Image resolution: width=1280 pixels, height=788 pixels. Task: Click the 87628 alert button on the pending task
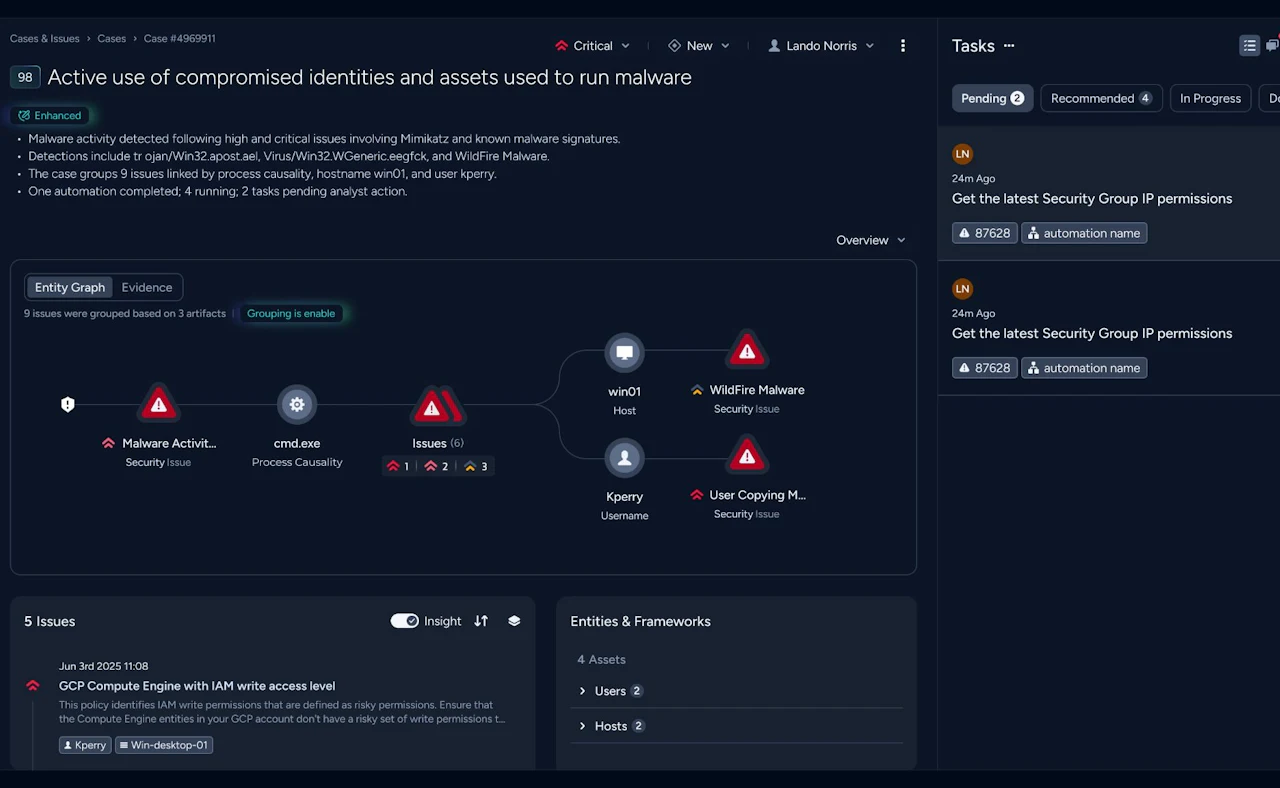[x=984, y=232]
